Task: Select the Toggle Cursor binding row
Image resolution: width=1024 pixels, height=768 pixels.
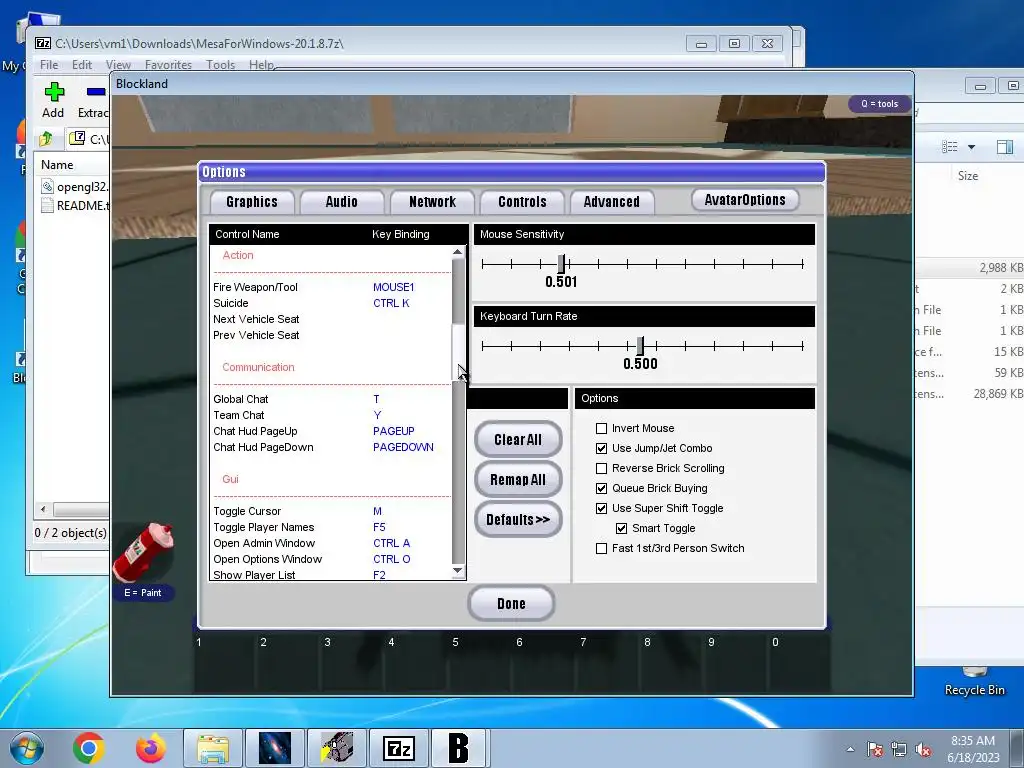Action: coord(330,511)
